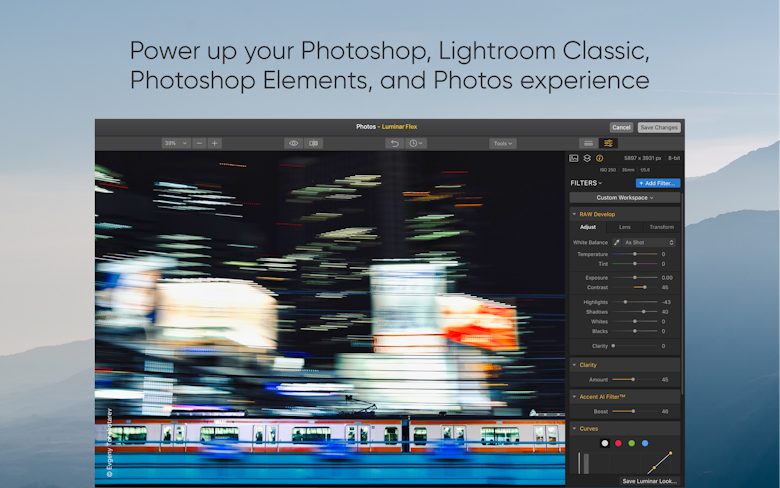Click Save Luminar Look button
The height and width of the screenshot is (488, 780).
pos(650,481)
